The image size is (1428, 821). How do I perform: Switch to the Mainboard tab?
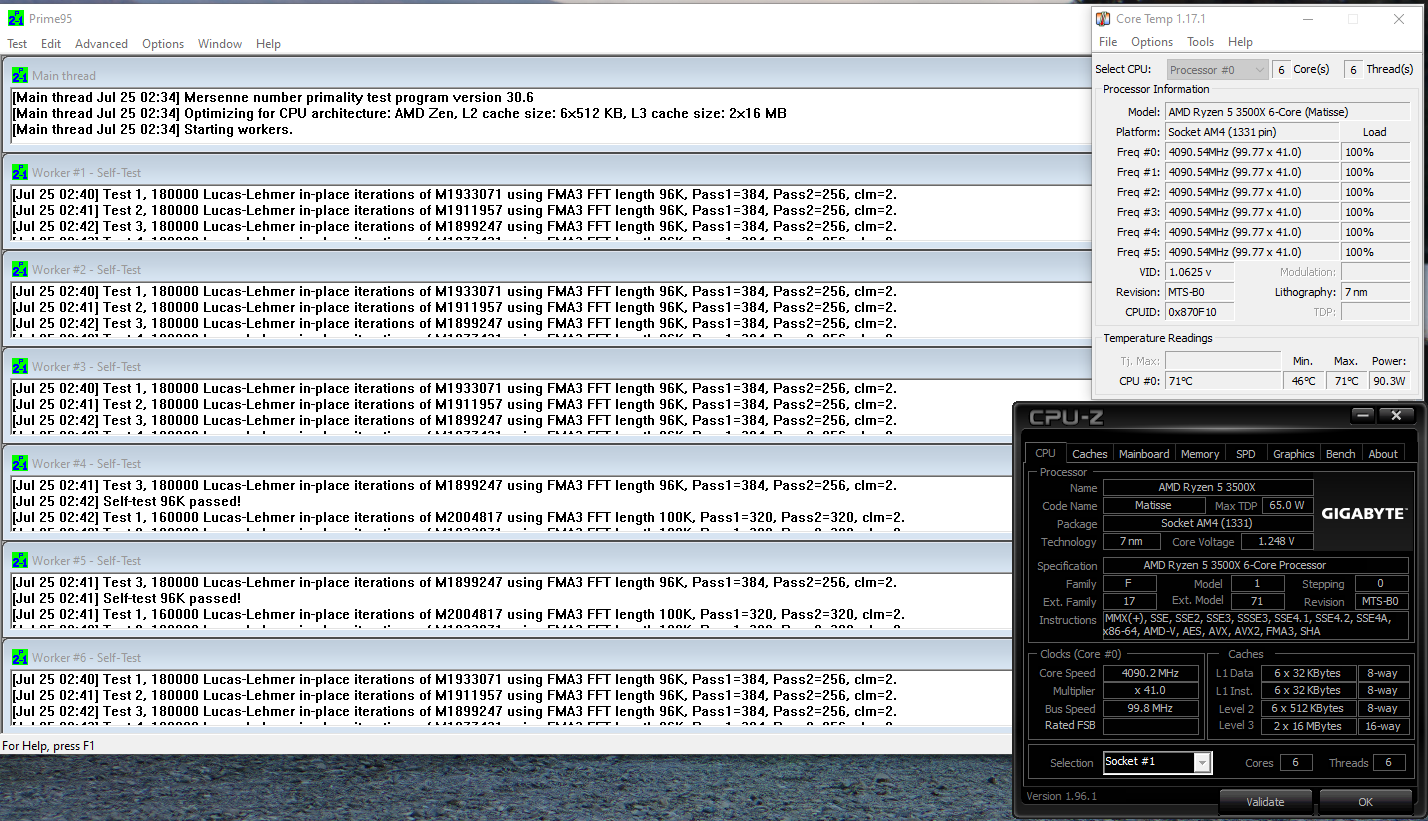pos(1144,454)
